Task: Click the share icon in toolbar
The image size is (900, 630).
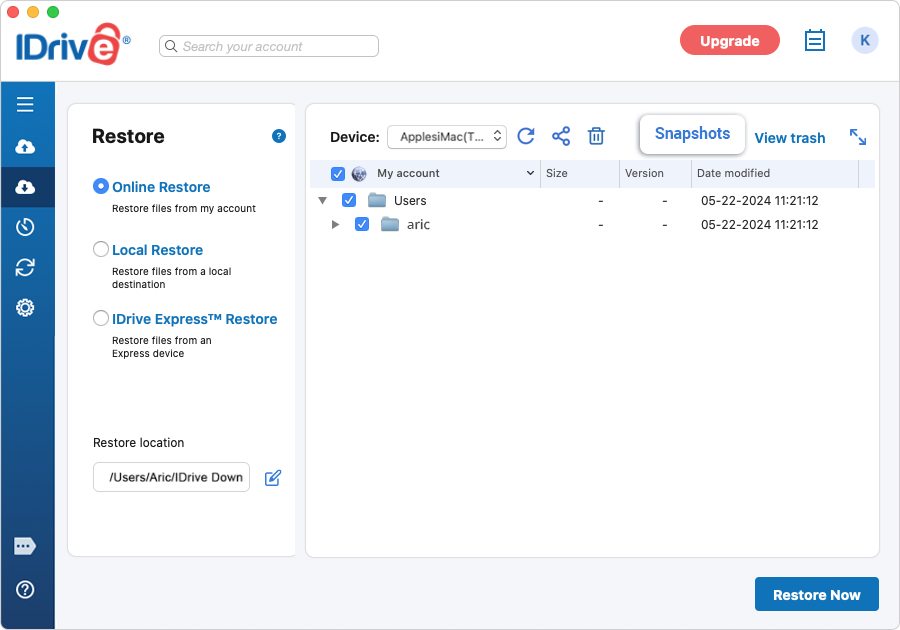Action: pos(561,137)
